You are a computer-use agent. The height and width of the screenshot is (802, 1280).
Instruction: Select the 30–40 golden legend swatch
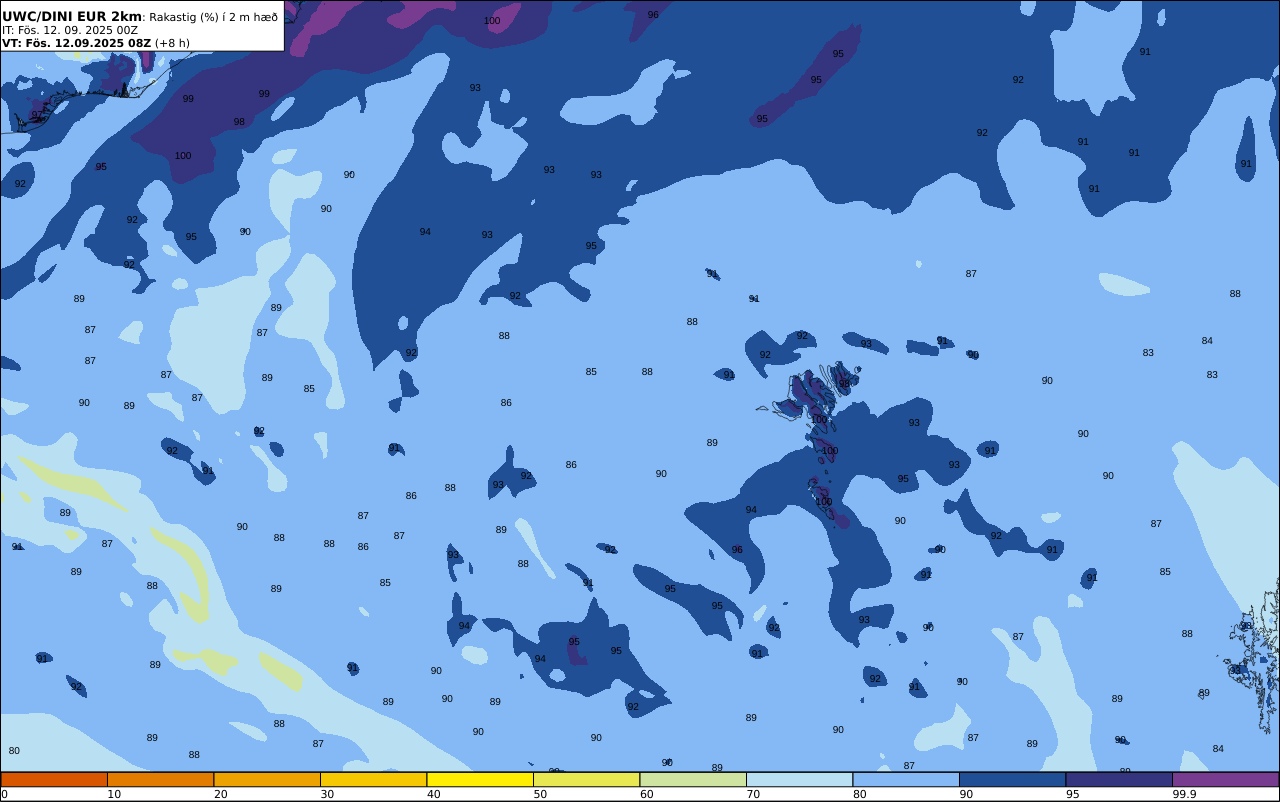pos(373,779)
